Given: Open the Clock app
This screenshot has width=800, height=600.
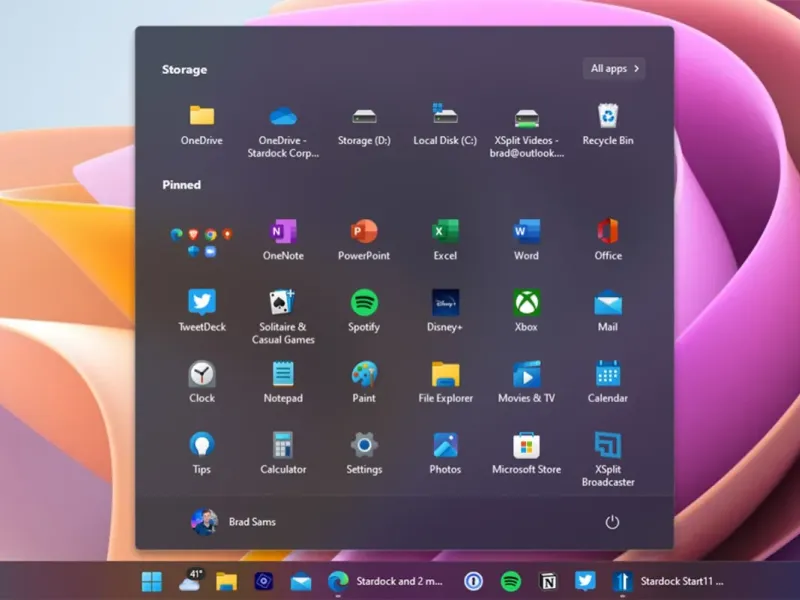Looking at the screenshot, I should pos(202,383).
